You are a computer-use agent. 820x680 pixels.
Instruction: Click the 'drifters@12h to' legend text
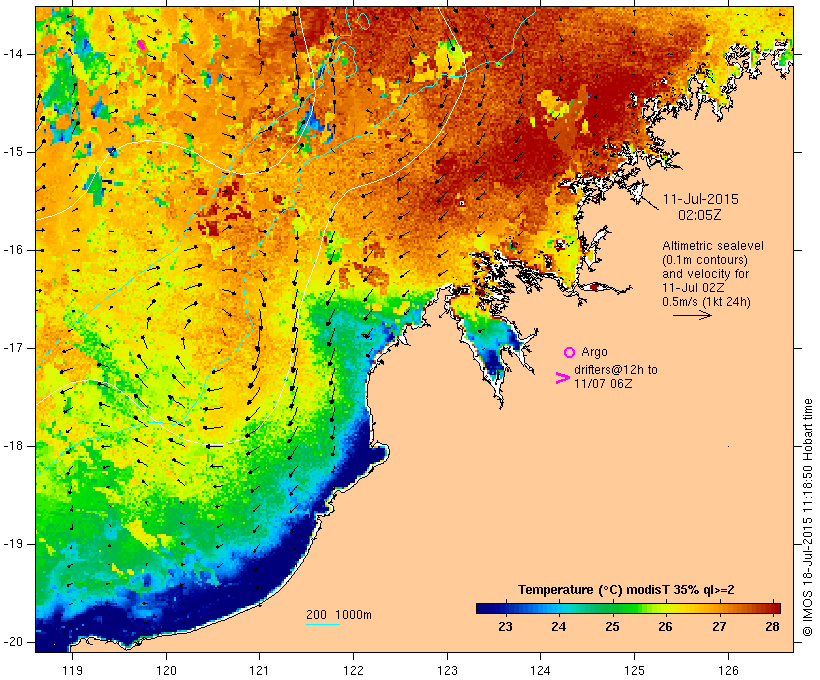(x=616, y=370)
